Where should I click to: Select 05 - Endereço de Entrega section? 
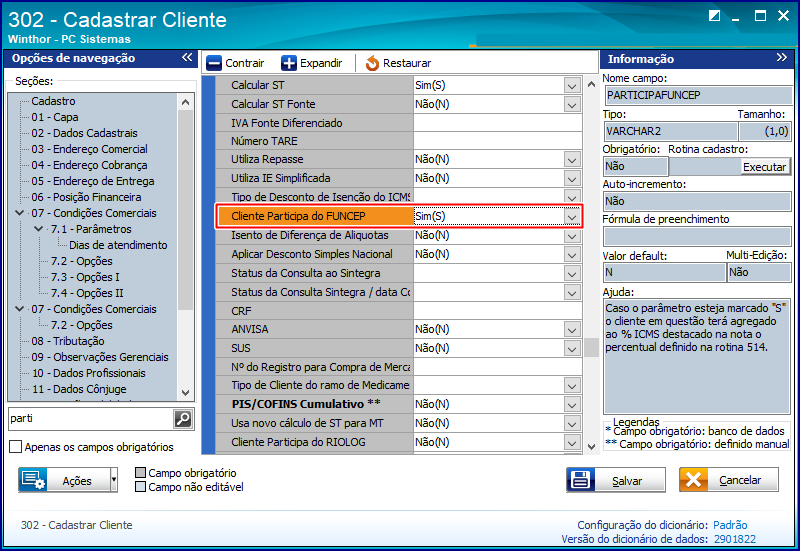click(x=92, y=181)
